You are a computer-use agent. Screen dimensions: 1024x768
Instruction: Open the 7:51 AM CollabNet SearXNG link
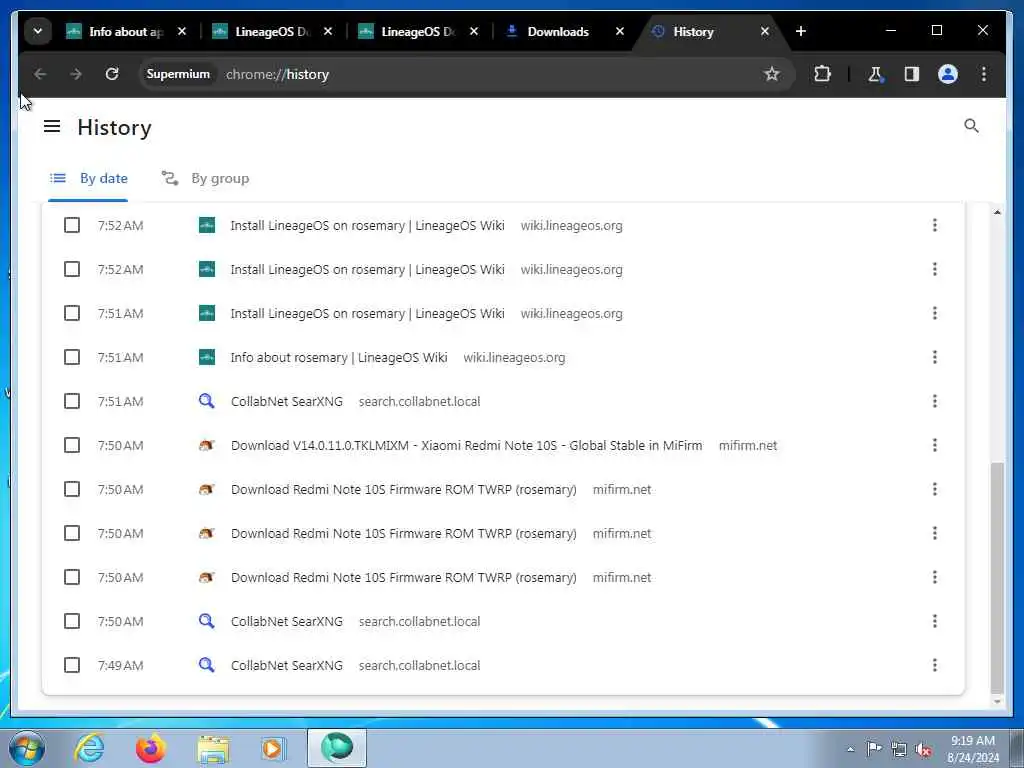tap(287, 401)
